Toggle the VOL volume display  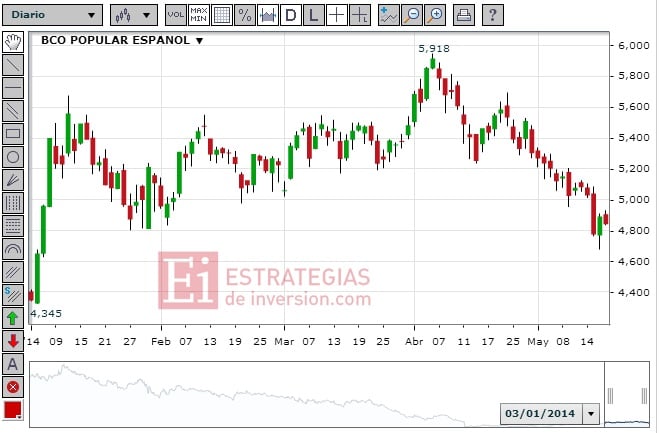[x=176, y=15]
